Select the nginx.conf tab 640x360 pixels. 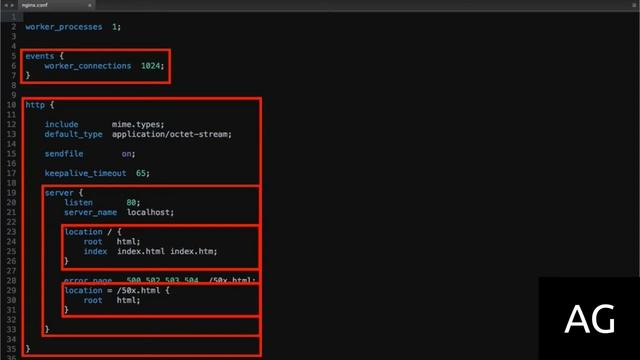pos(56,5)
